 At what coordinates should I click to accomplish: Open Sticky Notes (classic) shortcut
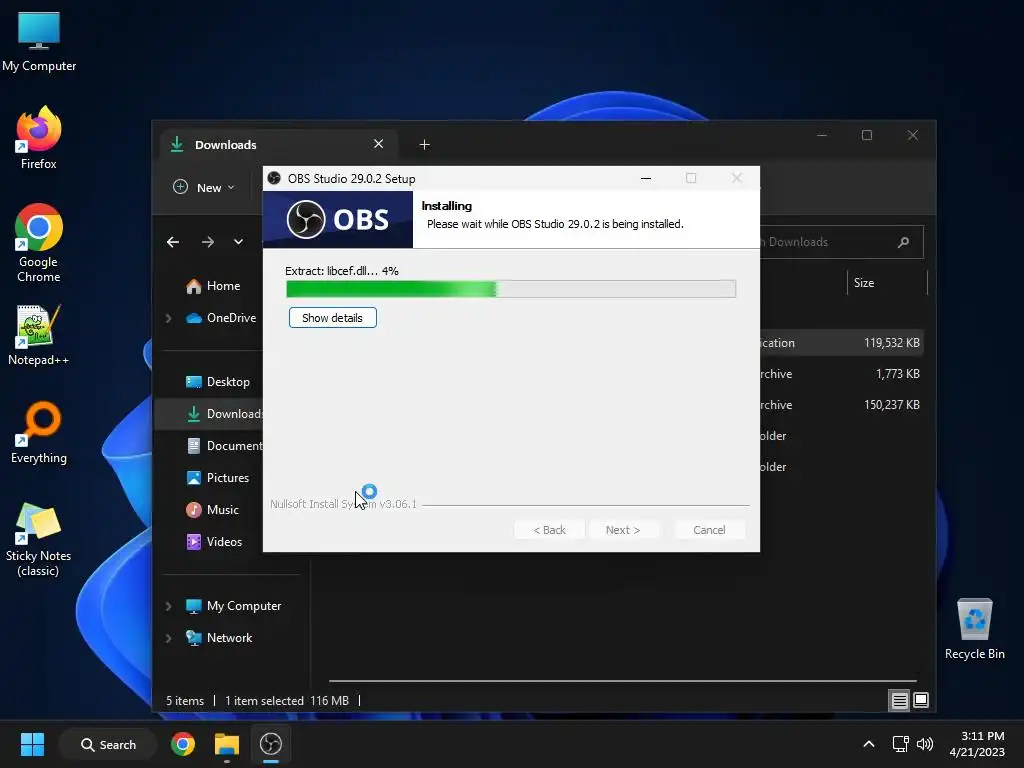(39, 539)
